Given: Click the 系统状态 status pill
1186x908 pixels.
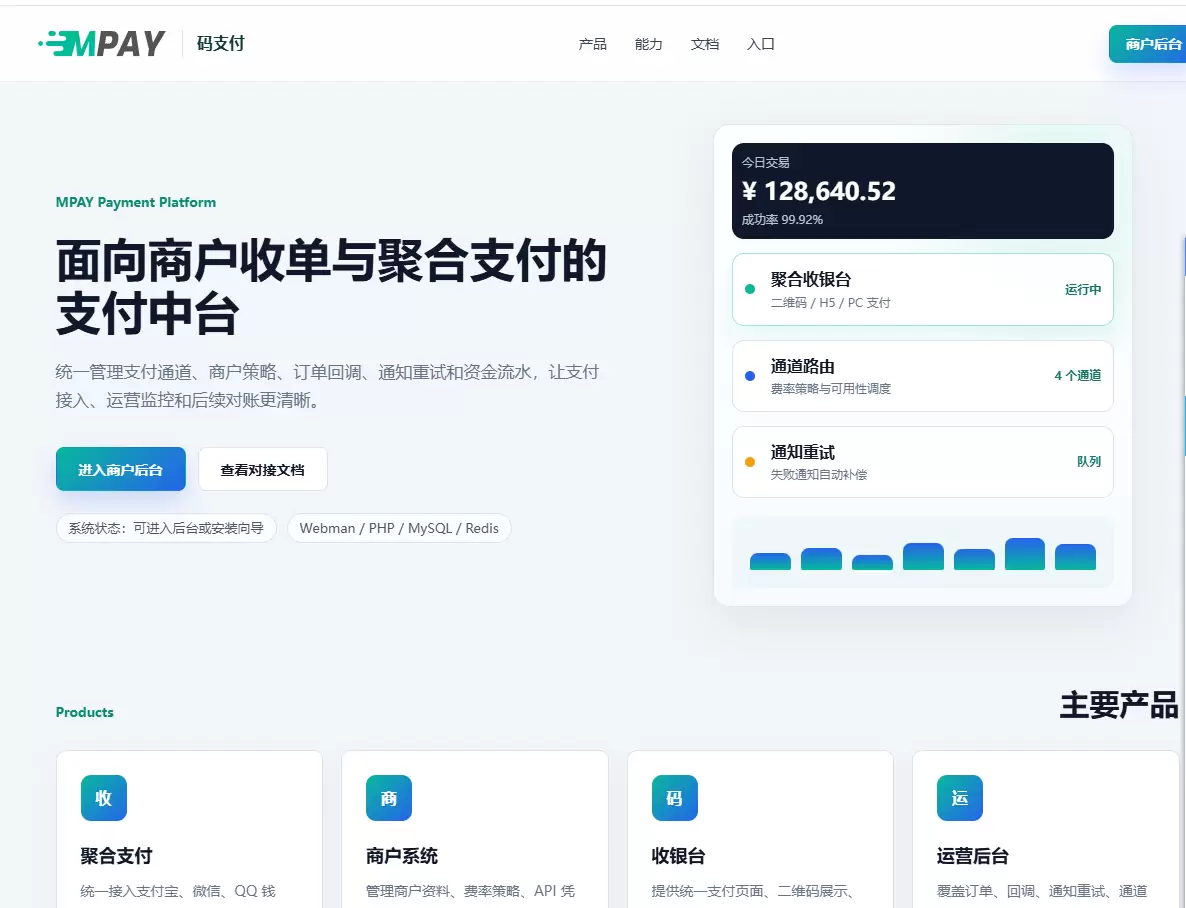Looking at the screenshot, I should pyautogui.click(x=166, y=528).
